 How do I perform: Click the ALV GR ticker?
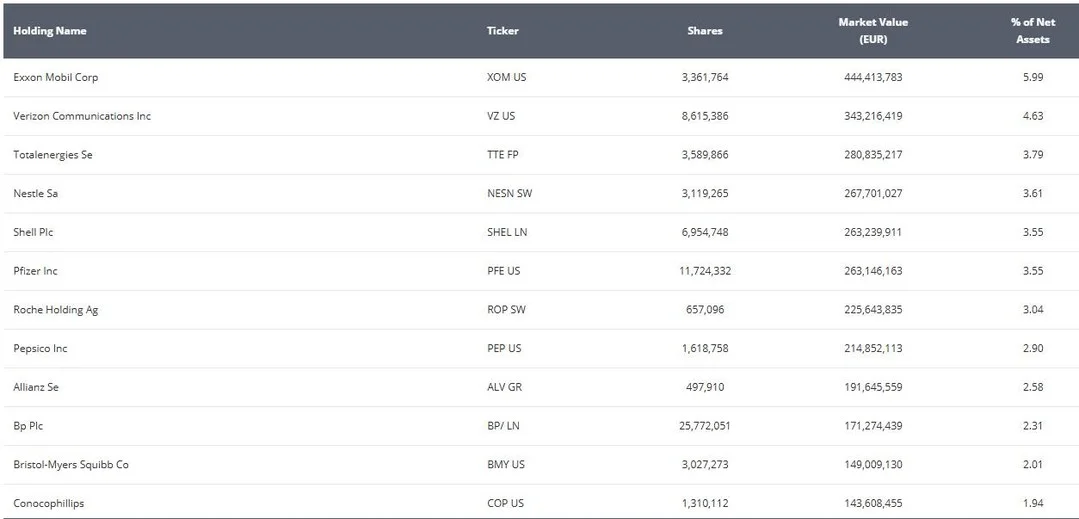click(x=504, y=387)
